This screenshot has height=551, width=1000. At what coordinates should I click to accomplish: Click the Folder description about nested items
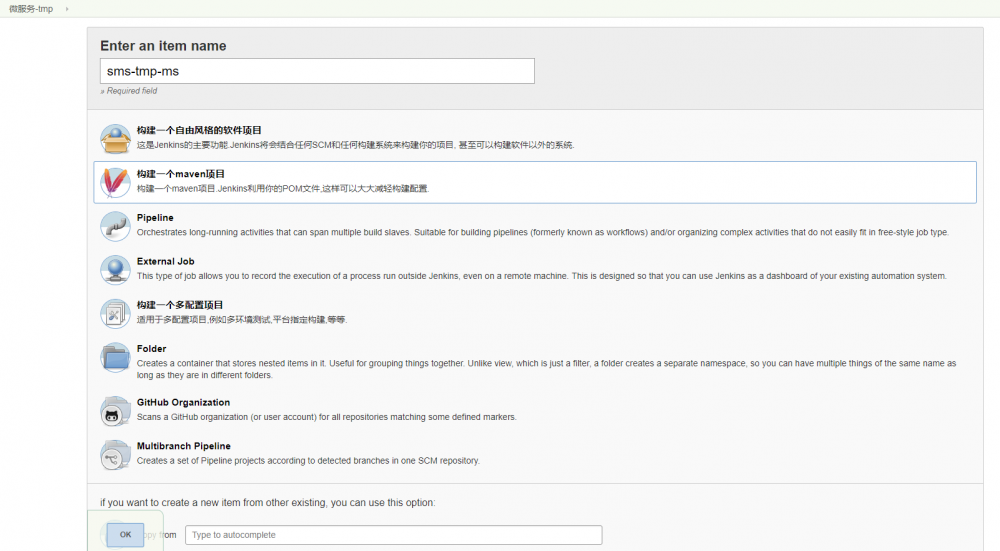547,369
